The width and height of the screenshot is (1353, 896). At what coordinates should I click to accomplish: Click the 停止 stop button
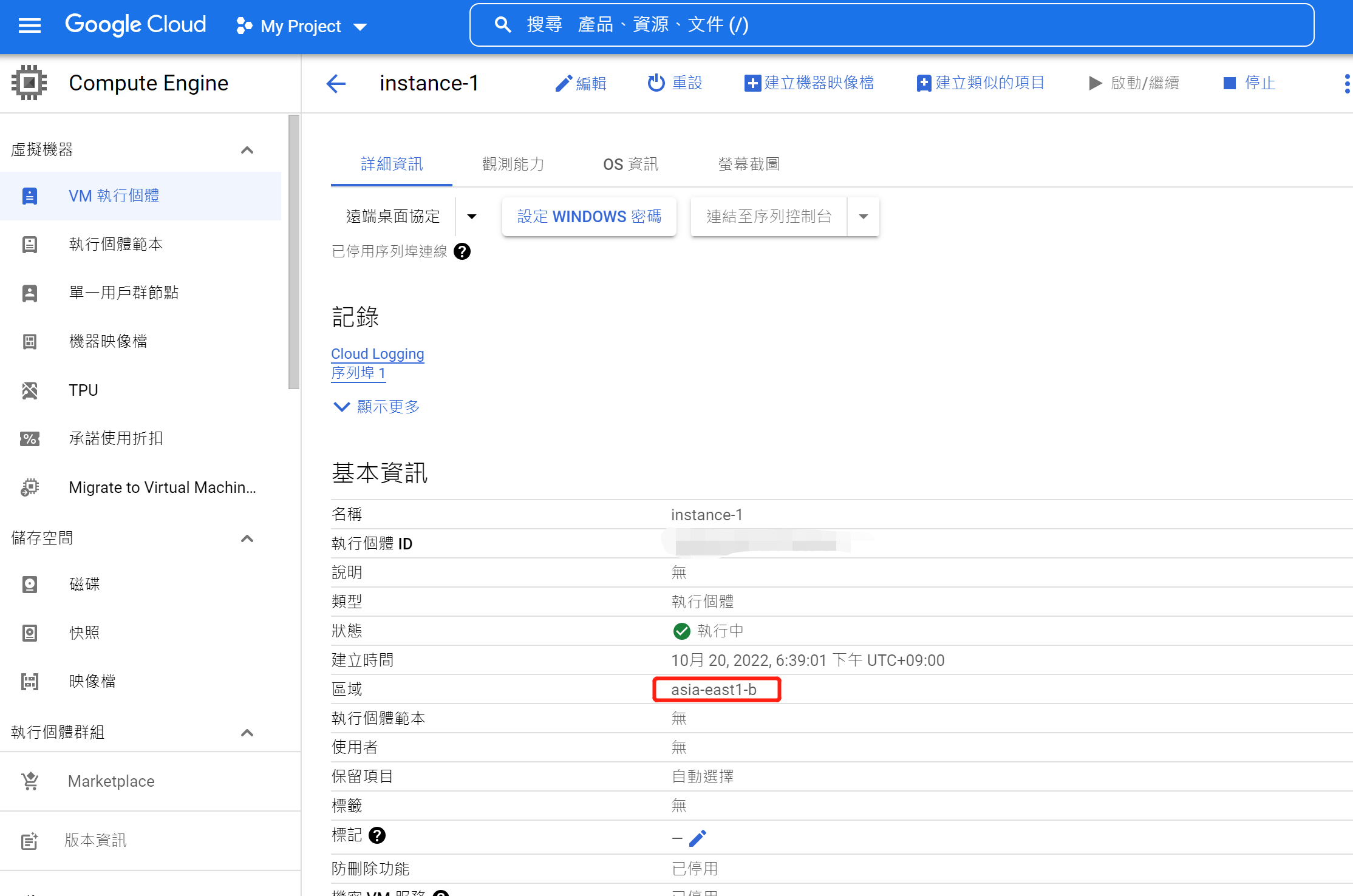click(x=1249, y=83)
